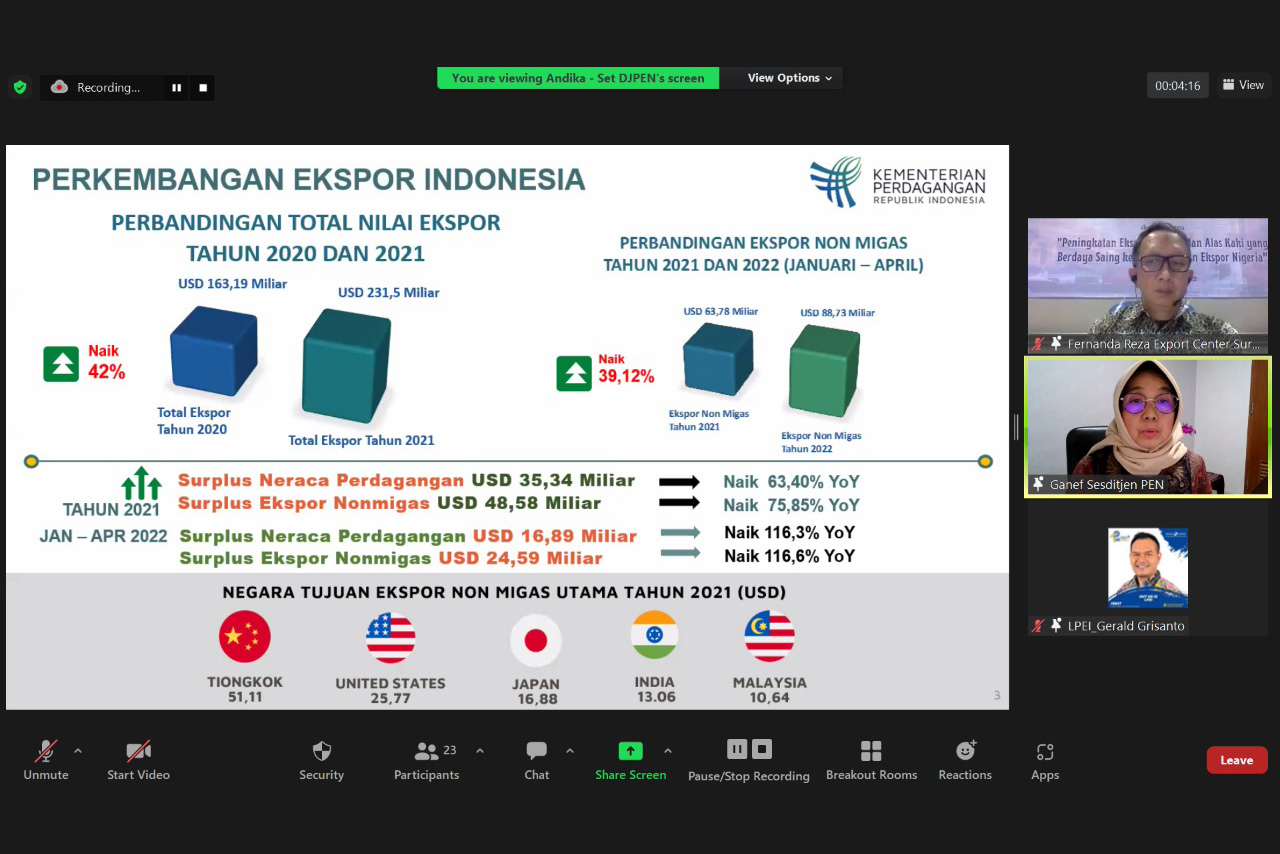Click the red Leave button

pyautogui.click(x=1236, y=760)
